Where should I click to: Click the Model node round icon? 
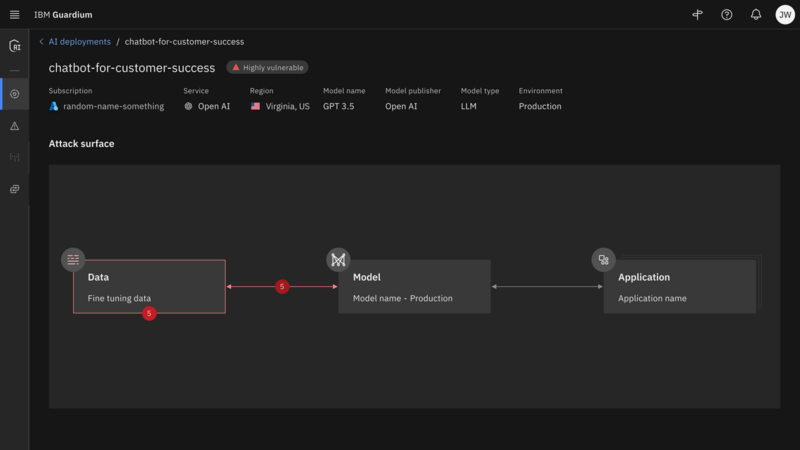(338, 260)
